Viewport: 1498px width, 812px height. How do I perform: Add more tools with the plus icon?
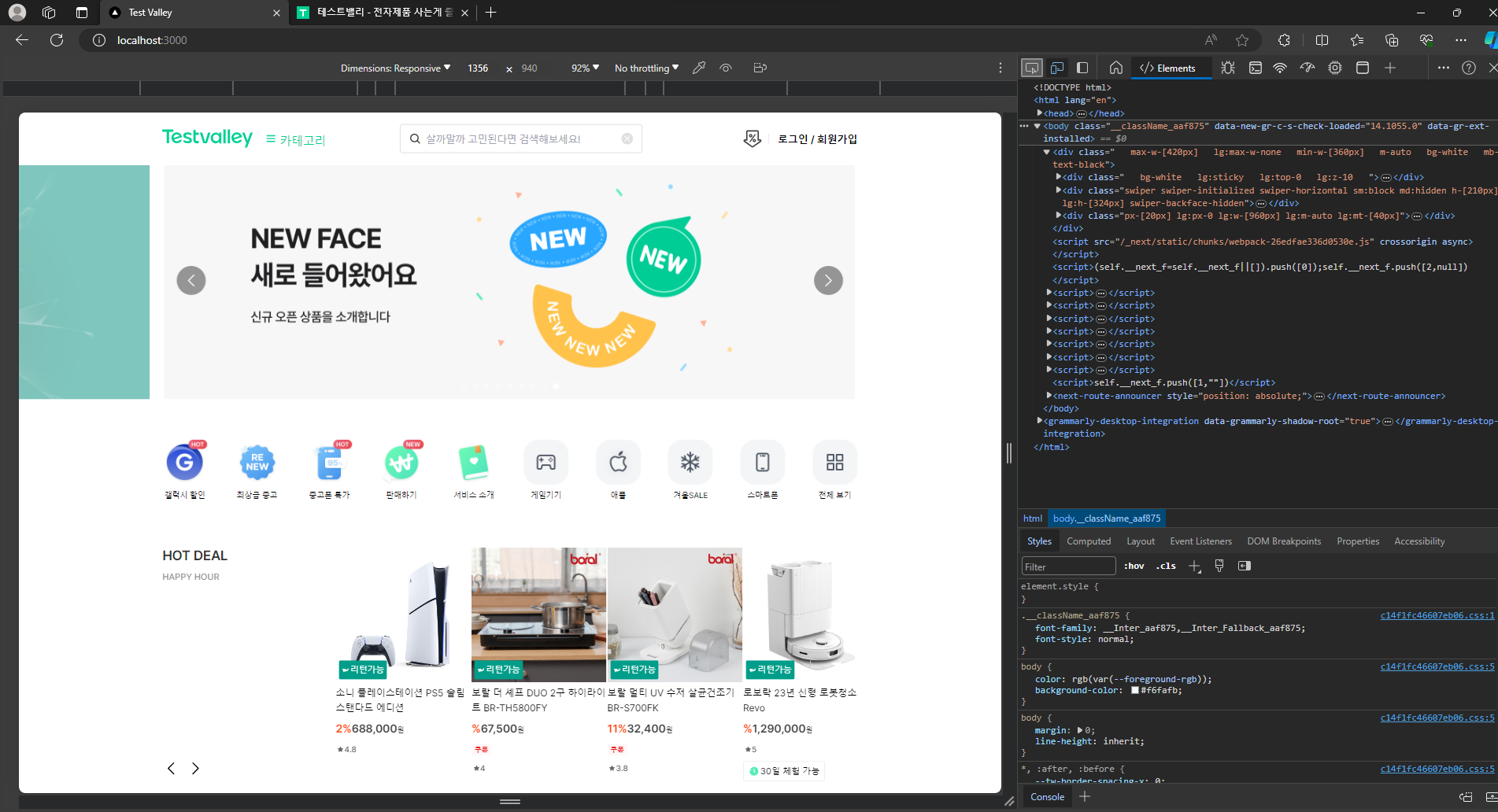pos(1390,68)
